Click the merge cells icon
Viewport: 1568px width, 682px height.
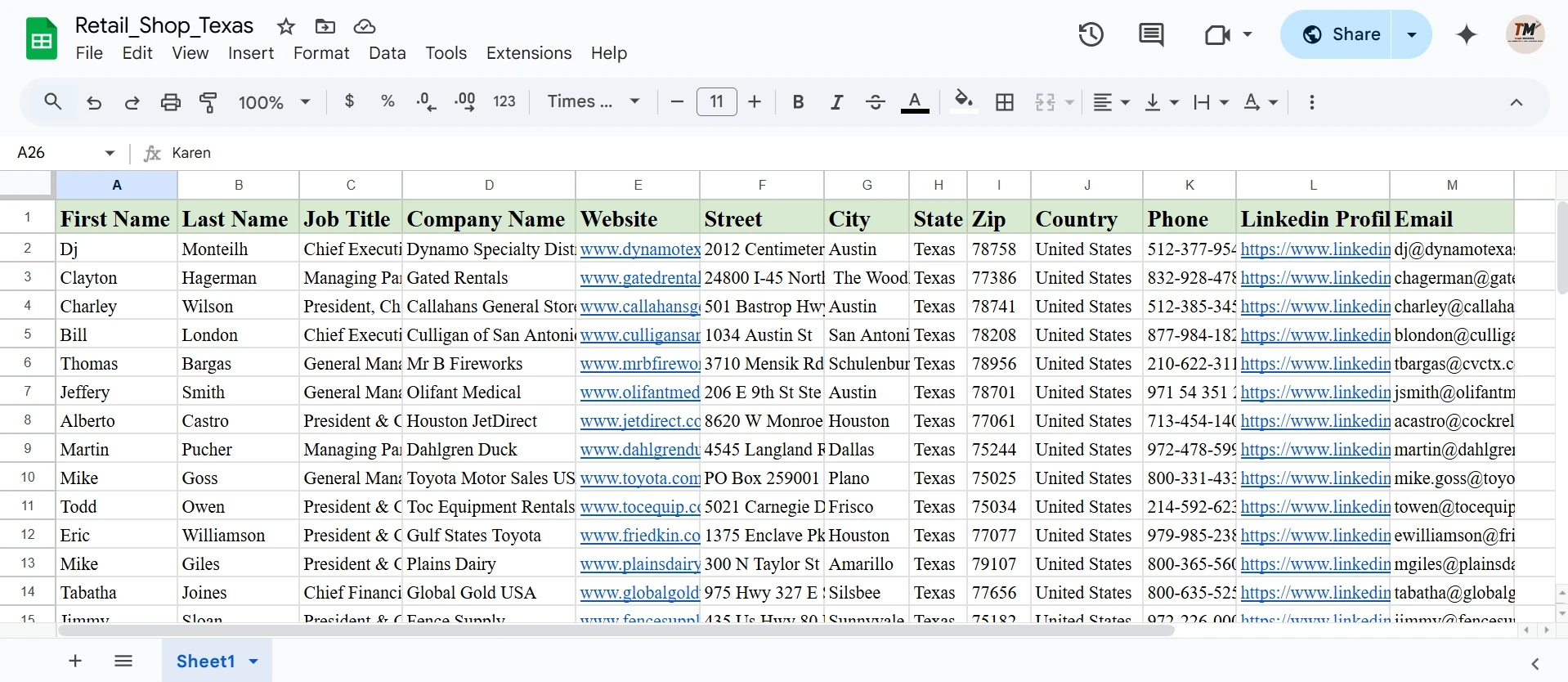tap(1045, 102)
